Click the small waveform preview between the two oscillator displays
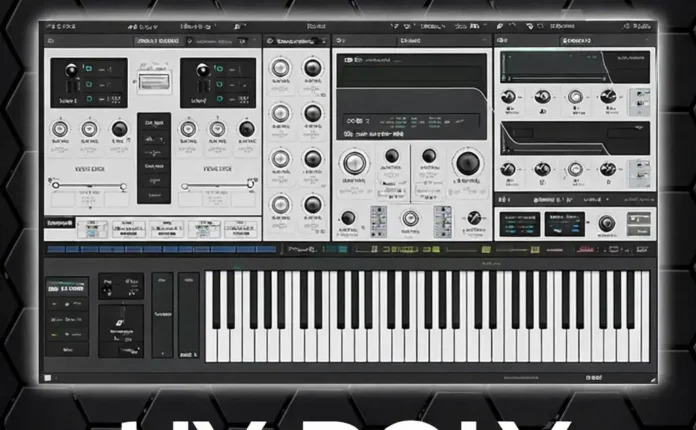Image resolution: width=696 pixels, height=430 pixels. tap(154, 82)
